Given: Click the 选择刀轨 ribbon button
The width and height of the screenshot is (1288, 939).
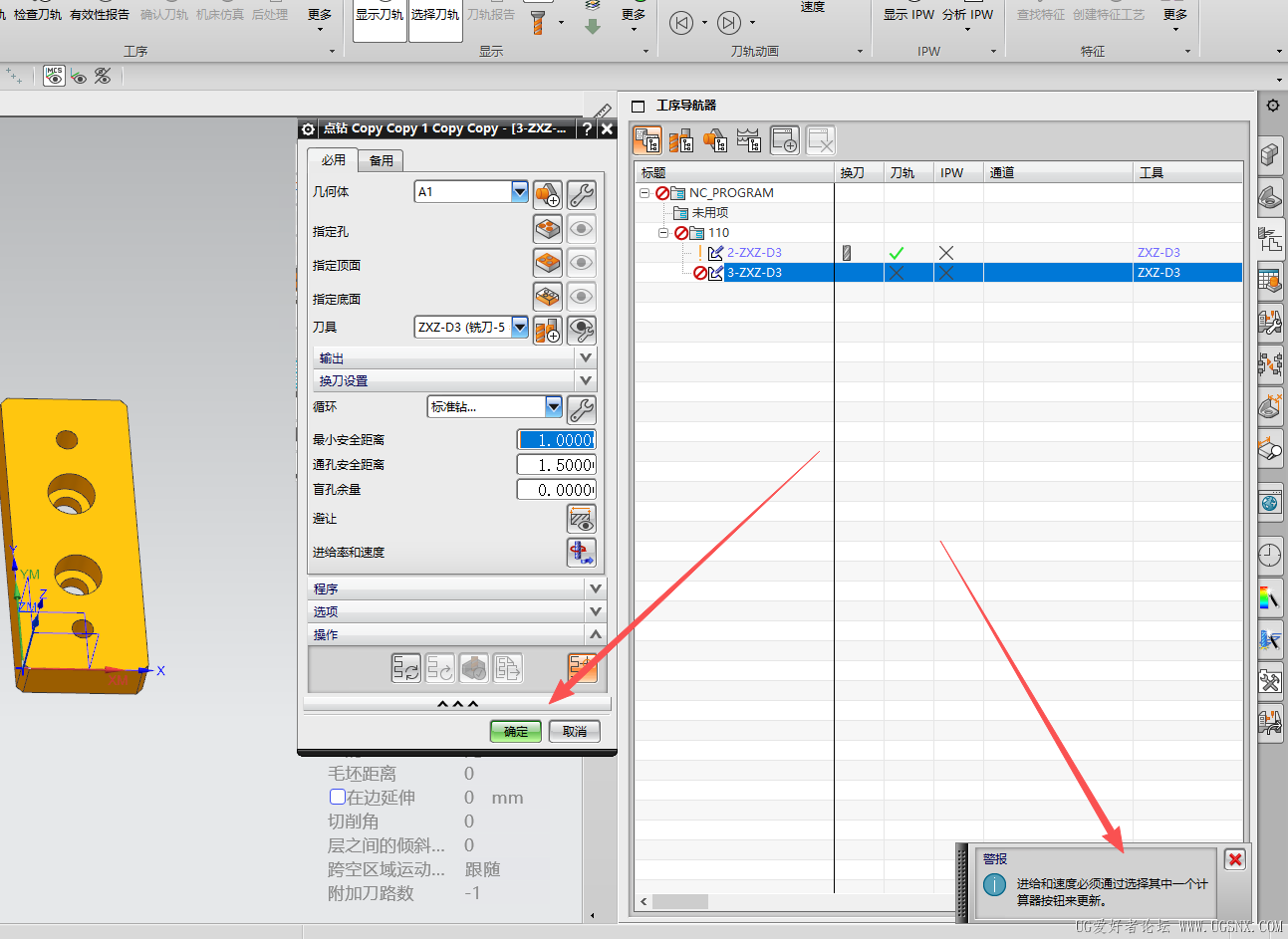Looking at the screenshot, I should point(435,20).
